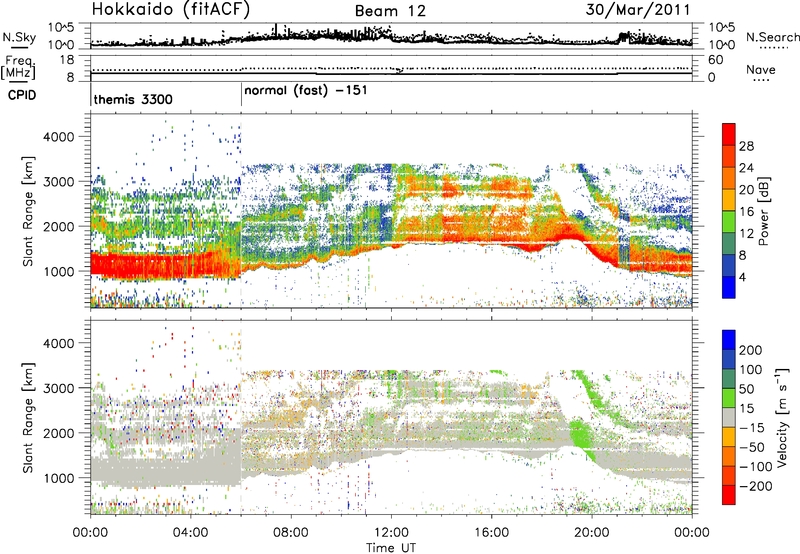Screen dimensions: 800x554
Task: Click the '28' power colorbar tick
Action: click(746, 146)
